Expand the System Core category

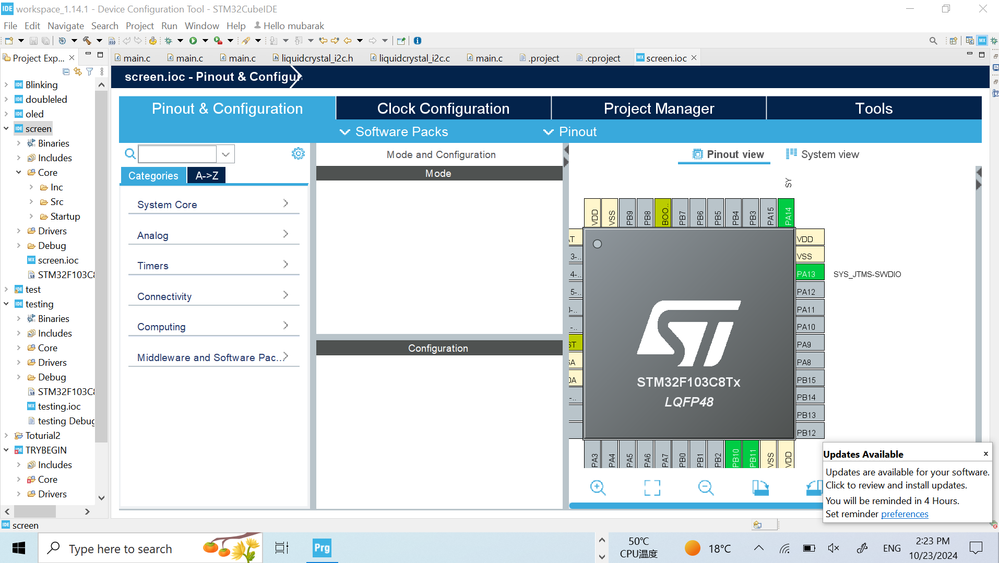[x=213, y=204]
